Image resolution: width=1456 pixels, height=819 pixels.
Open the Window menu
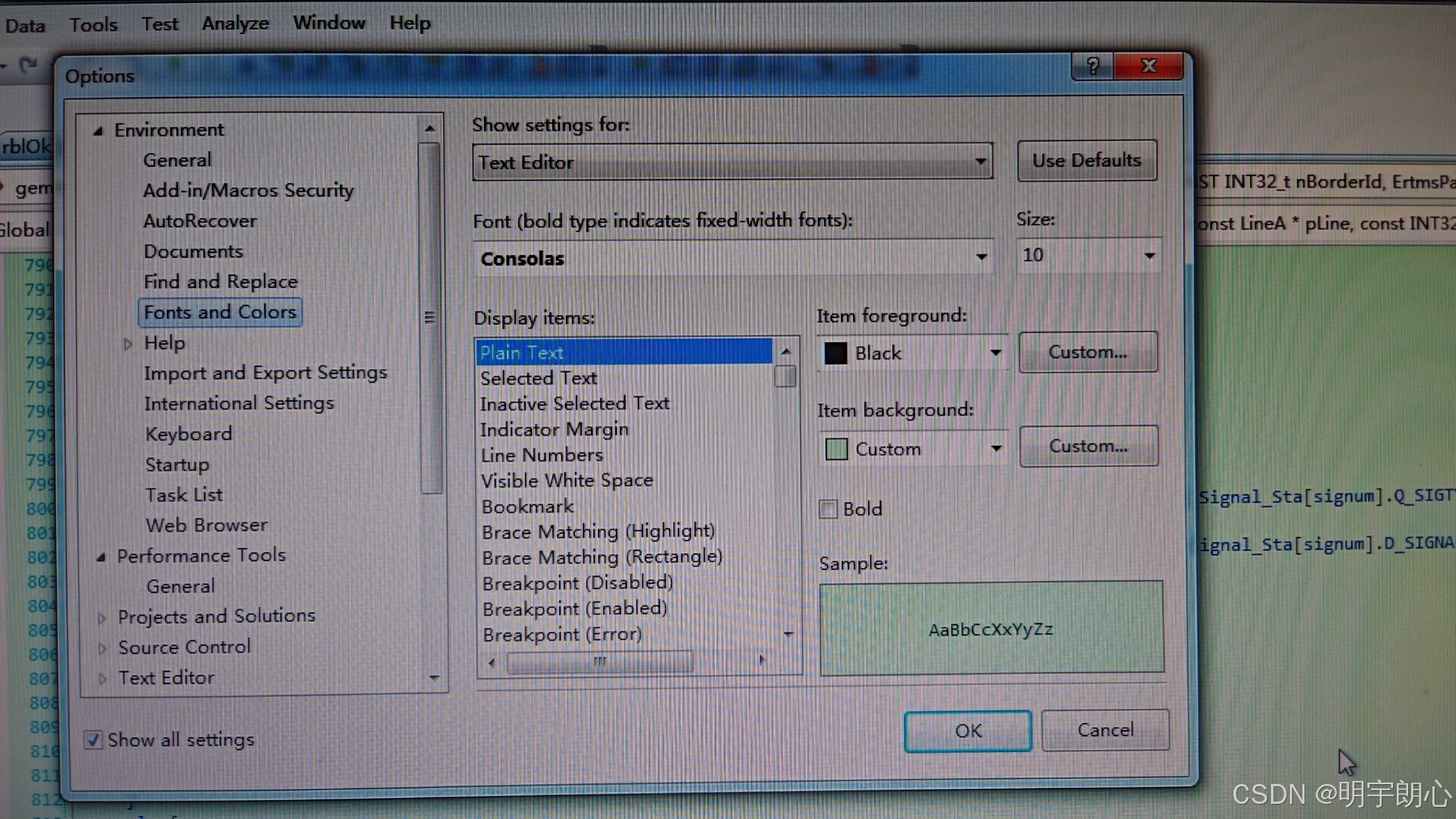pyautogui.click(x=329, y=23)
